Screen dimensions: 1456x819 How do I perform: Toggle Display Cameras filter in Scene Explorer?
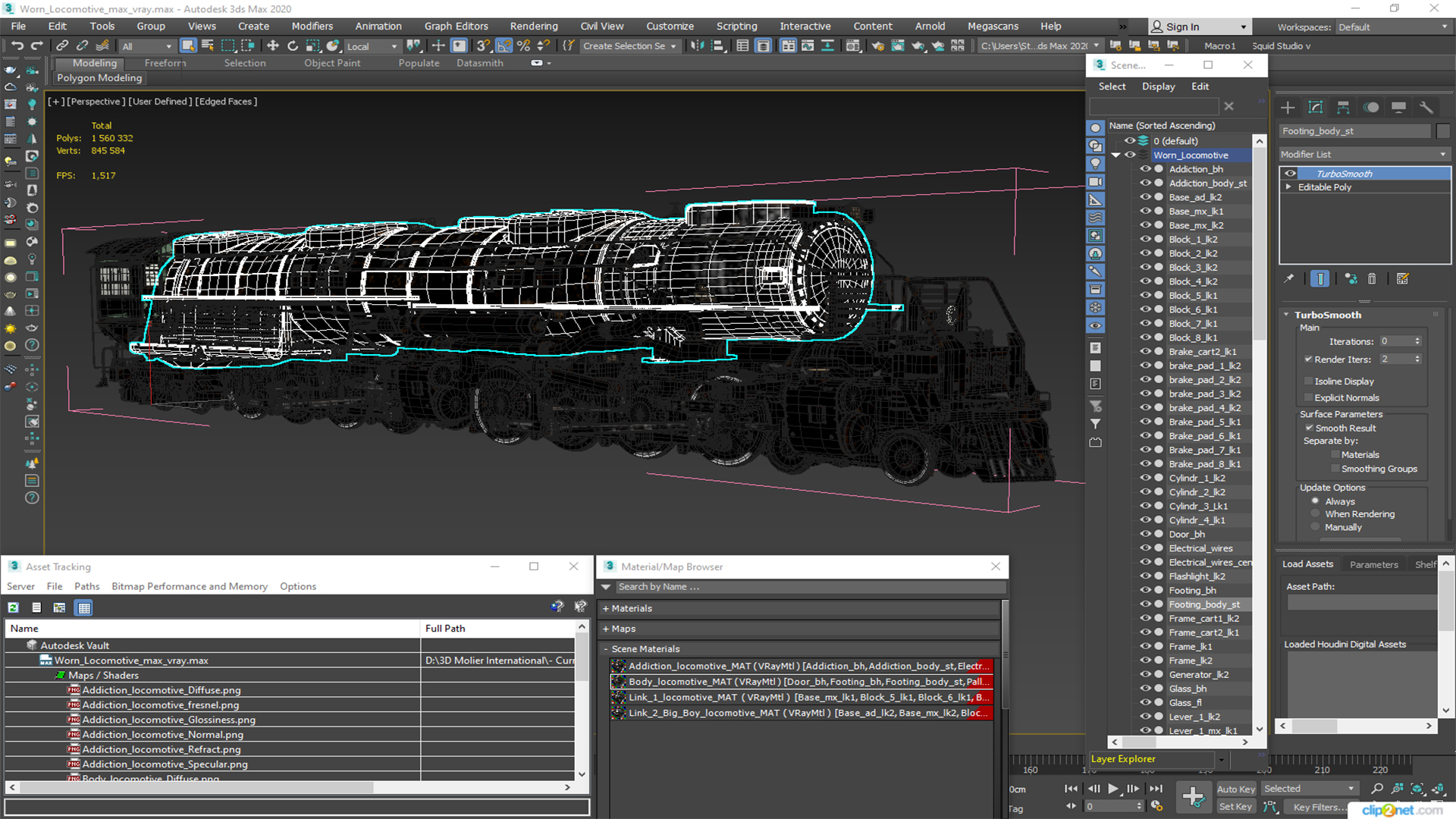[1096, 182]
